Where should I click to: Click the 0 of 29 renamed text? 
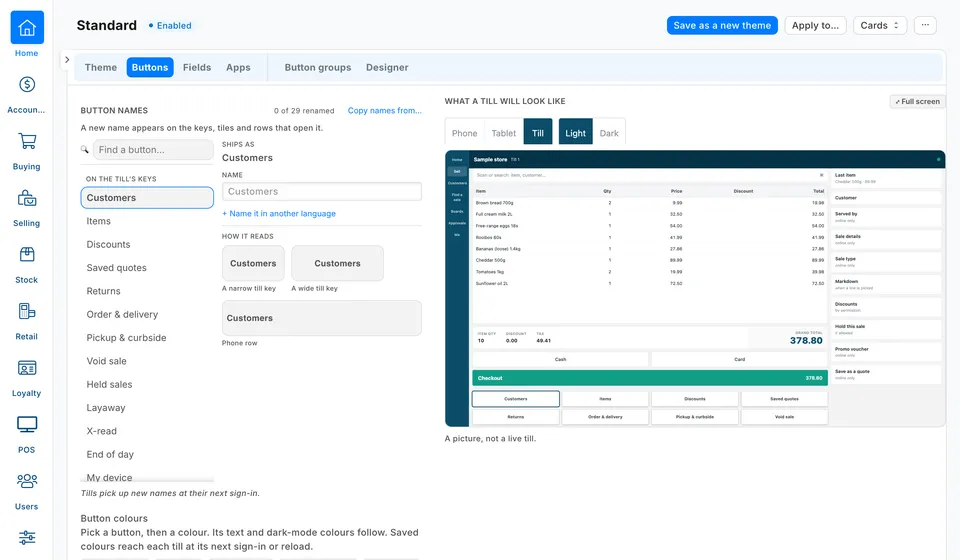(x=304, y=111)
